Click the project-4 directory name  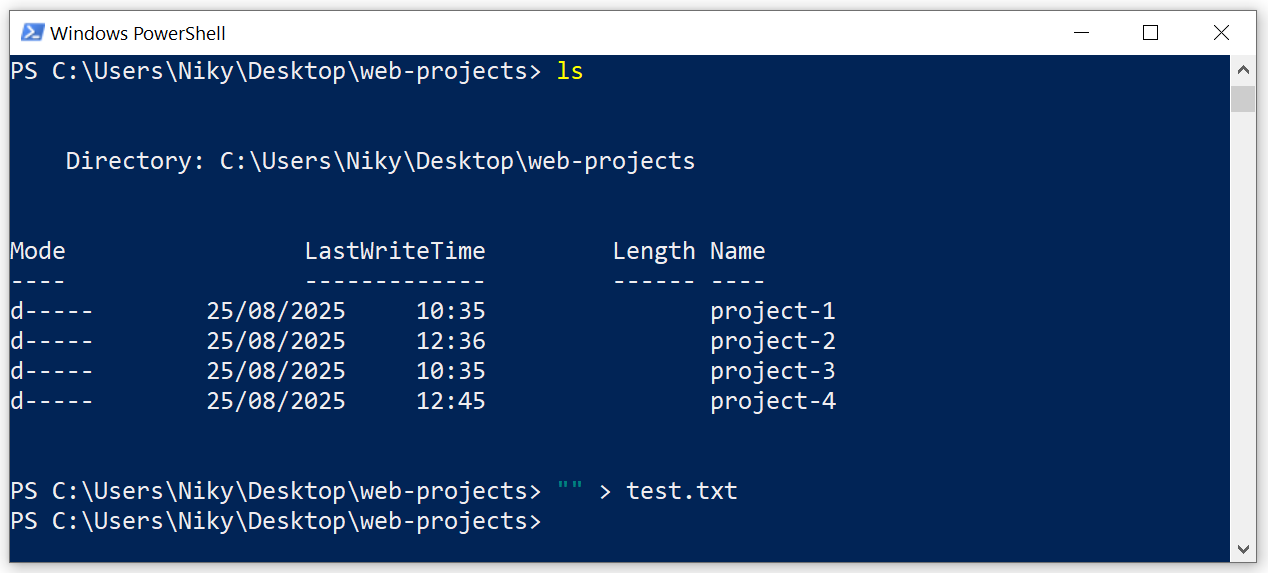pyautogui.click(x=772, y=401)
